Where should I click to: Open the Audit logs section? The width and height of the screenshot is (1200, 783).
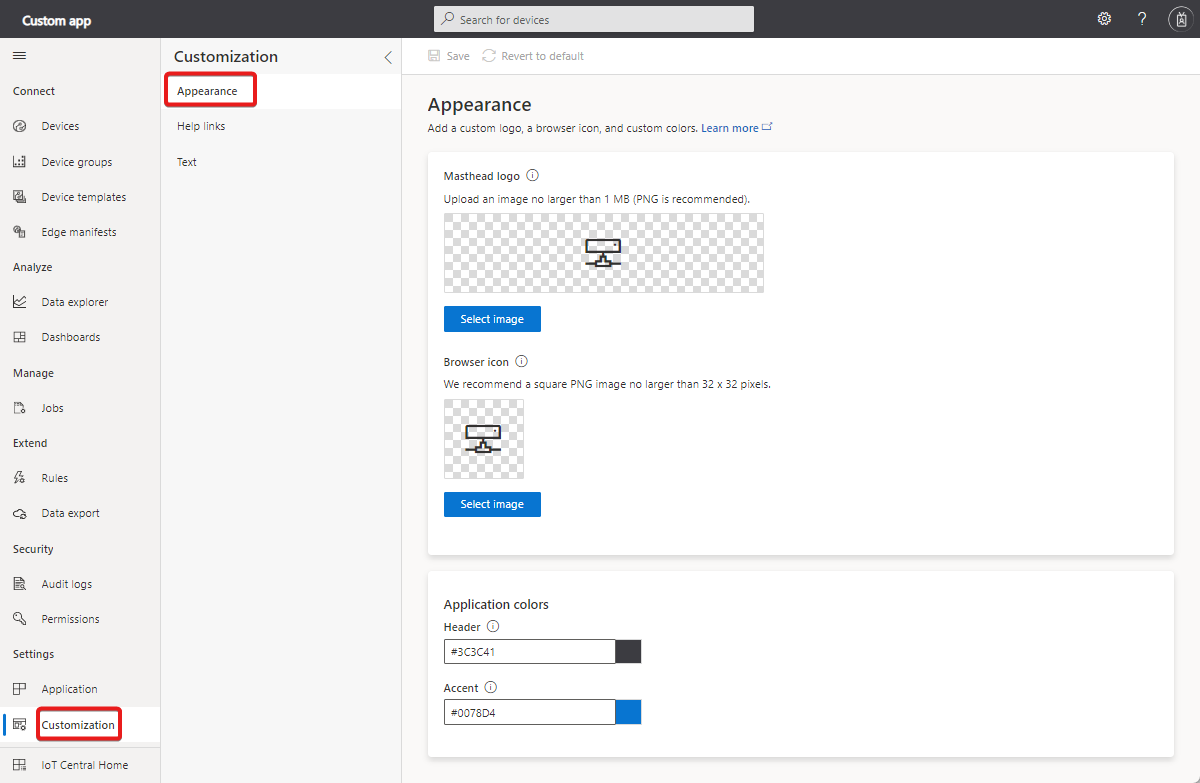20,583
